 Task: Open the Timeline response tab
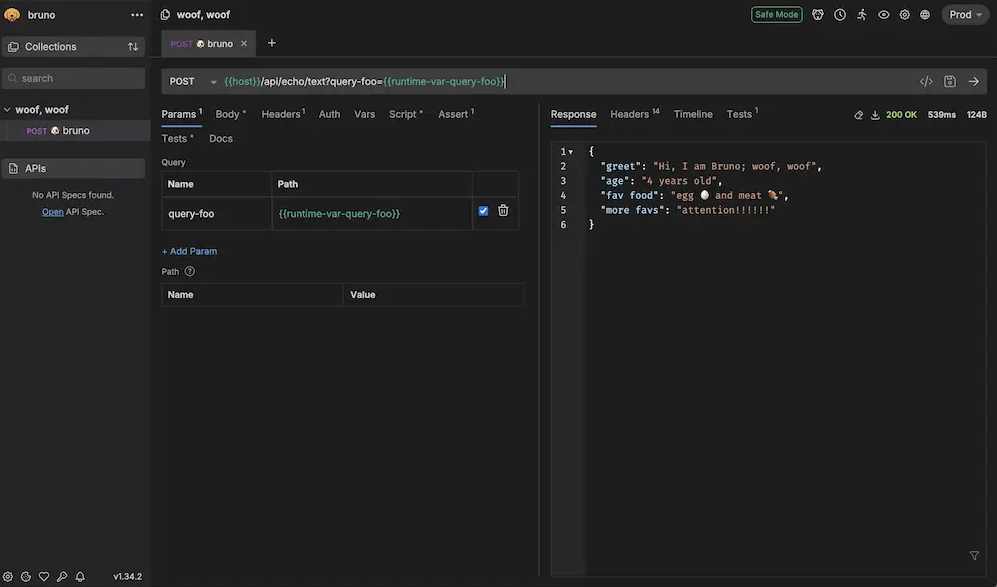tap(693, 114)
